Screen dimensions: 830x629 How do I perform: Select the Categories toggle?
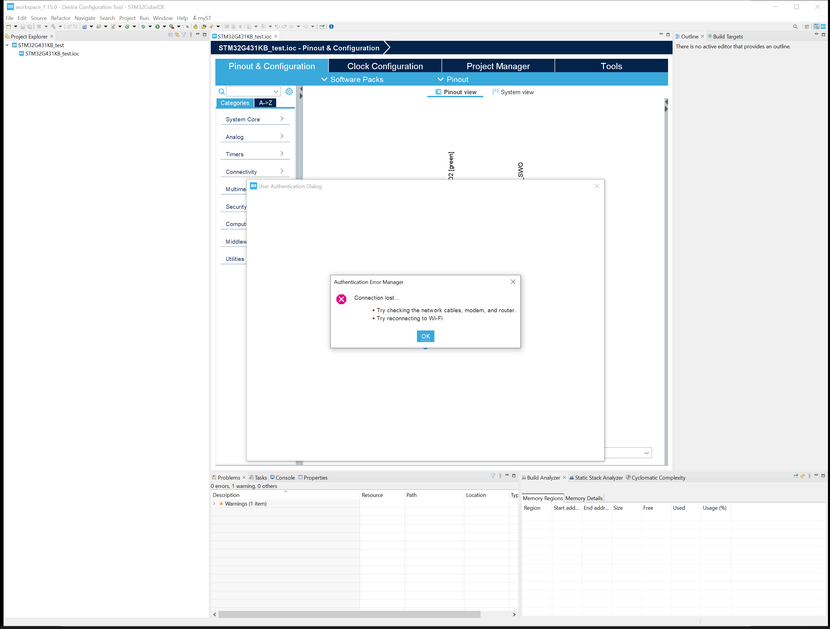[234, 103]
